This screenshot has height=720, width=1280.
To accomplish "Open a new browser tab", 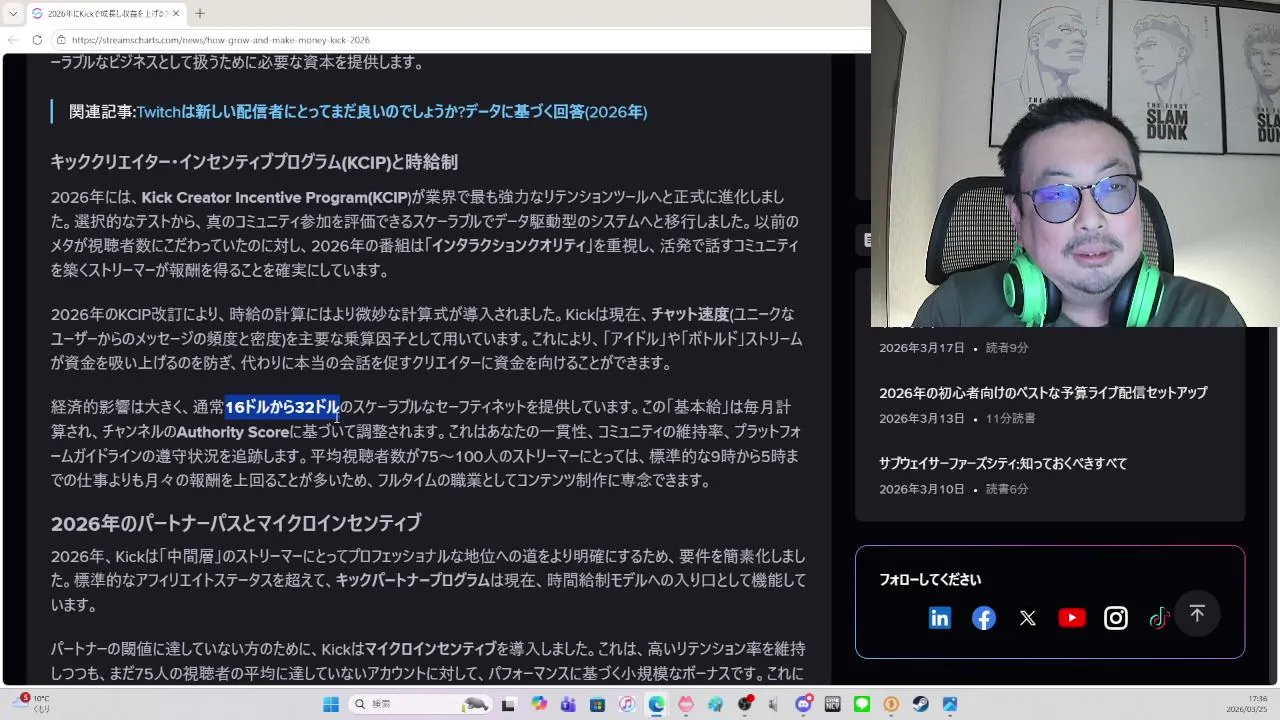I will (200, 14).
